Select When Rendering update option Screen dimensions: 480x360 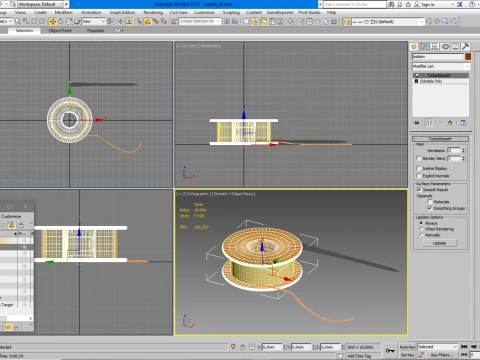click(421, 229)
